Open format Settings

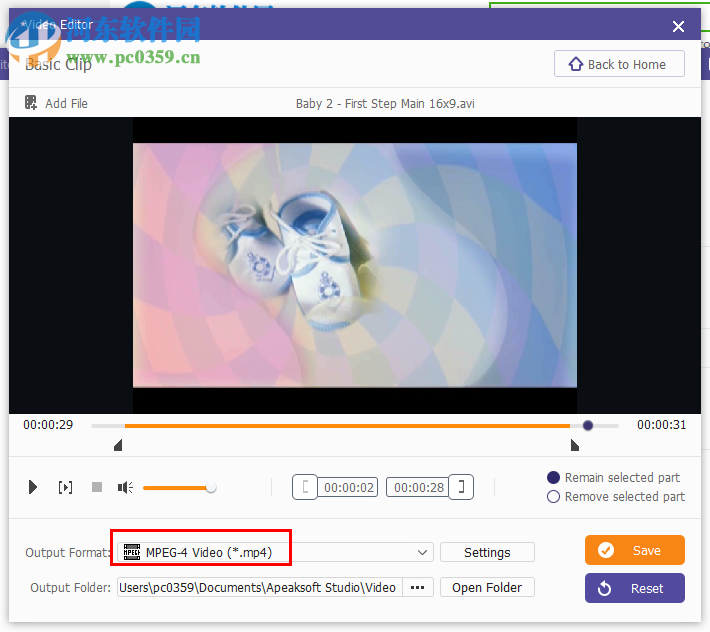[x=487, y=552]
